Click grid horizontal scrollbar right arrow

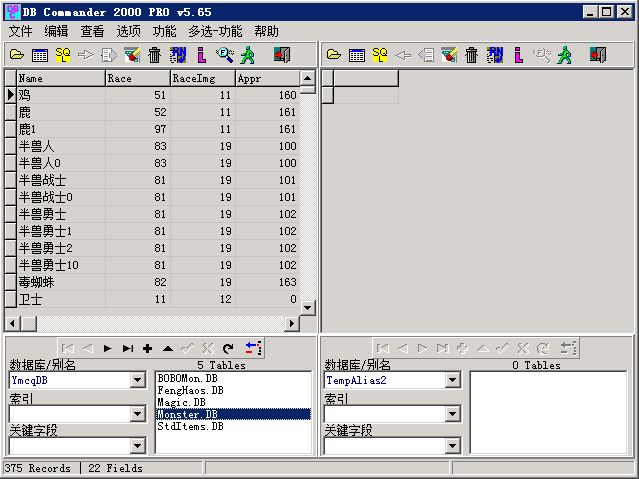coord(292,324)
